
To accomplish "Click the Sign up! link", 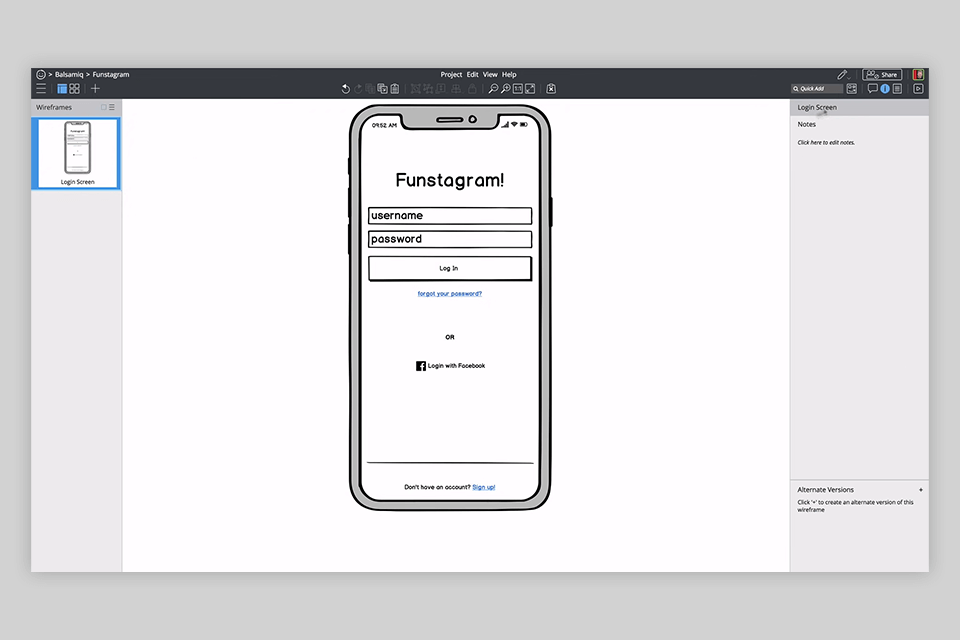I will pyautogui.click(x=484, y=488).
